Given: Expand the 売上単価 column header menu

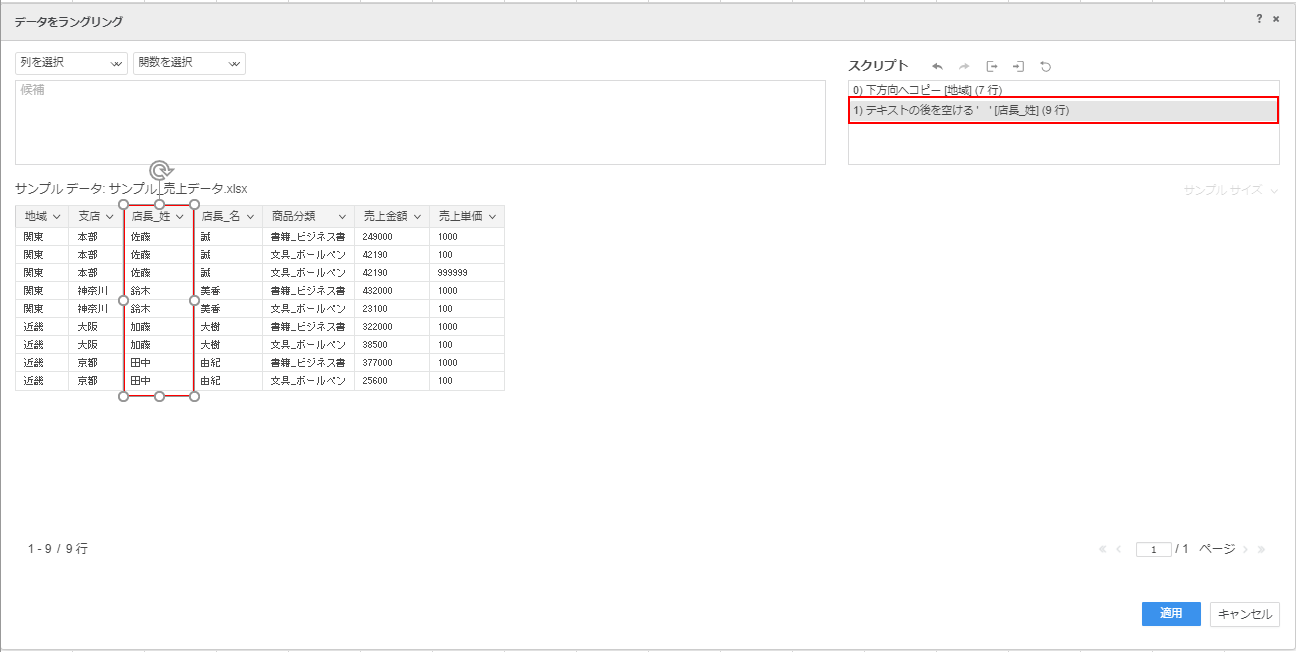Looking at the screenshot, I should [x=493, y=217].
